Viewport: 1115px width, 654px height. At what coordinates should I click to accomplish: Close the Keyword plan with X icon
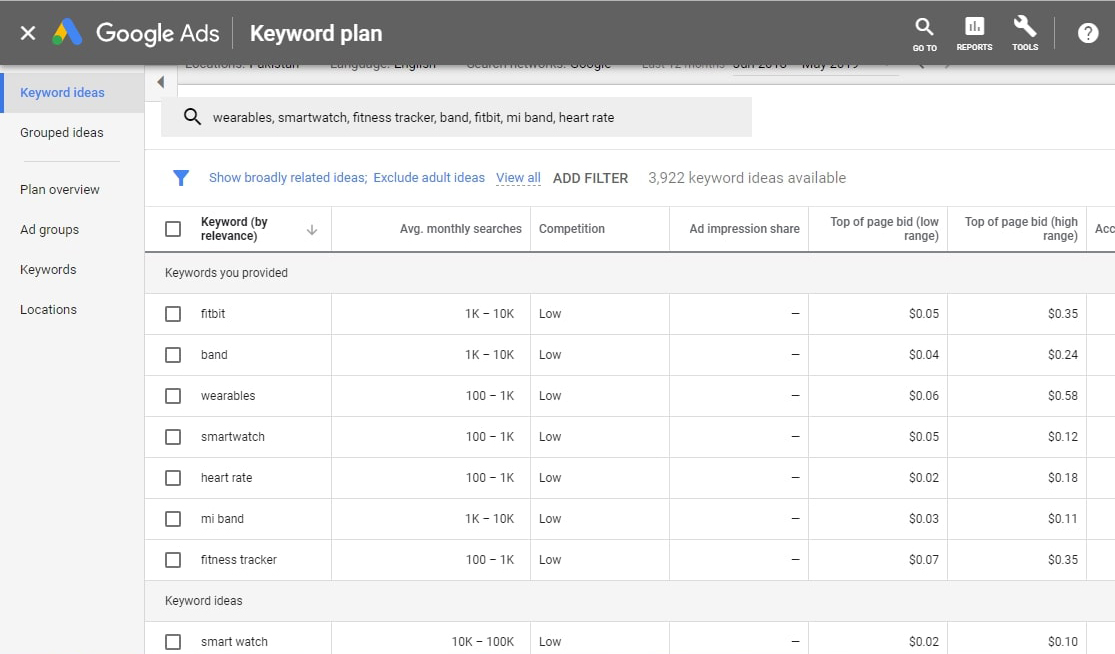[x=28, y=33]
